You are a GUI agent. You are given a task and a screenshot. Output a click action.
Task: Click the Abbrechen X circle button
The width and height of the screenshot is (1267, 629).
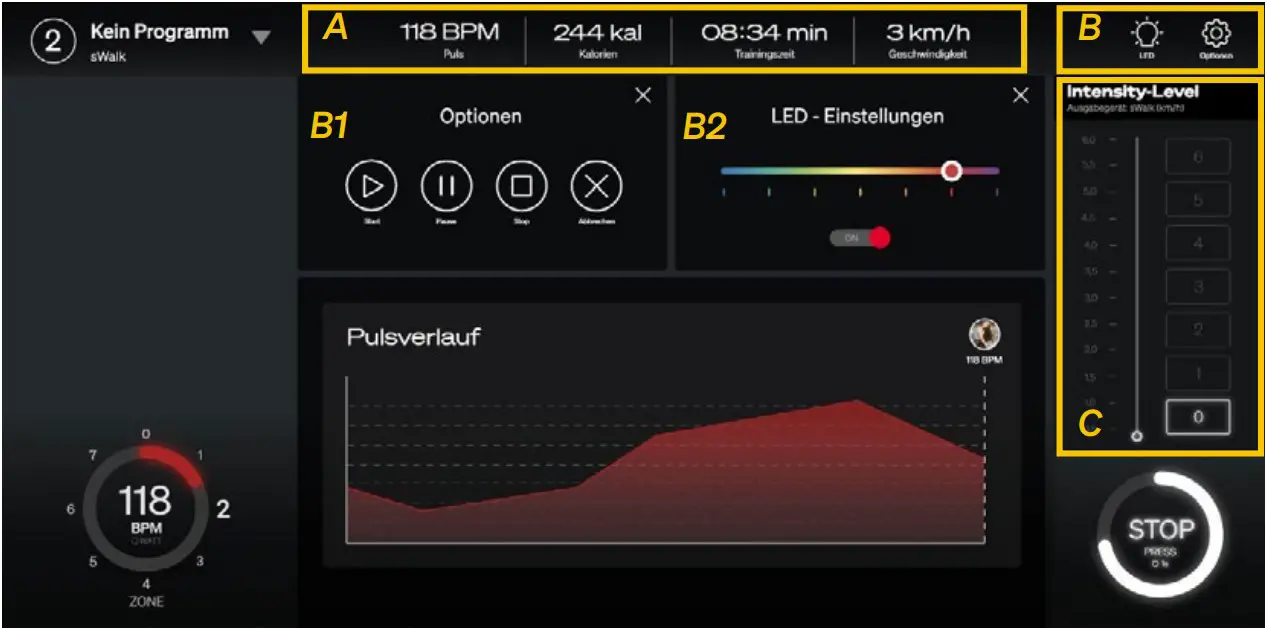pyautogui.click(x=596, y=186)
